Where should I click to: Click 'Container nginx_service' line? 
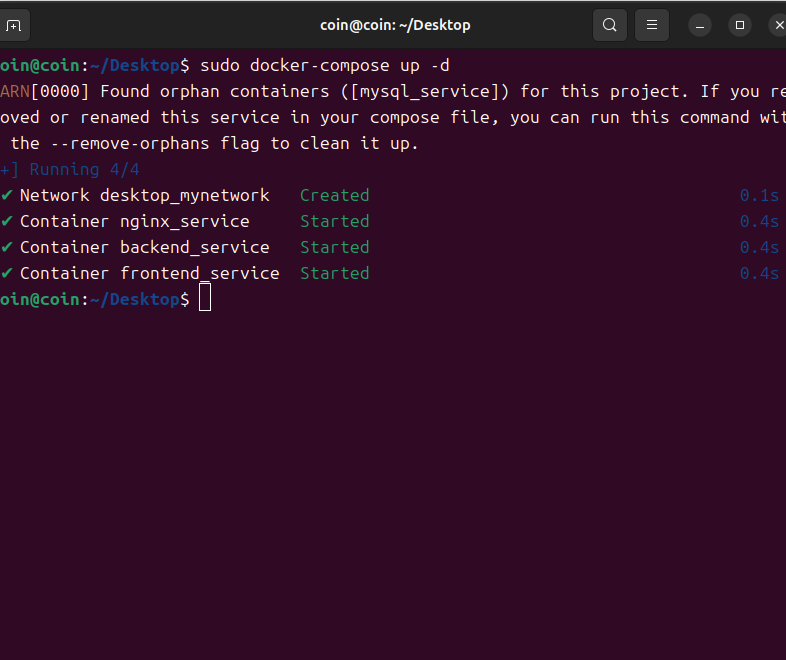134,222
